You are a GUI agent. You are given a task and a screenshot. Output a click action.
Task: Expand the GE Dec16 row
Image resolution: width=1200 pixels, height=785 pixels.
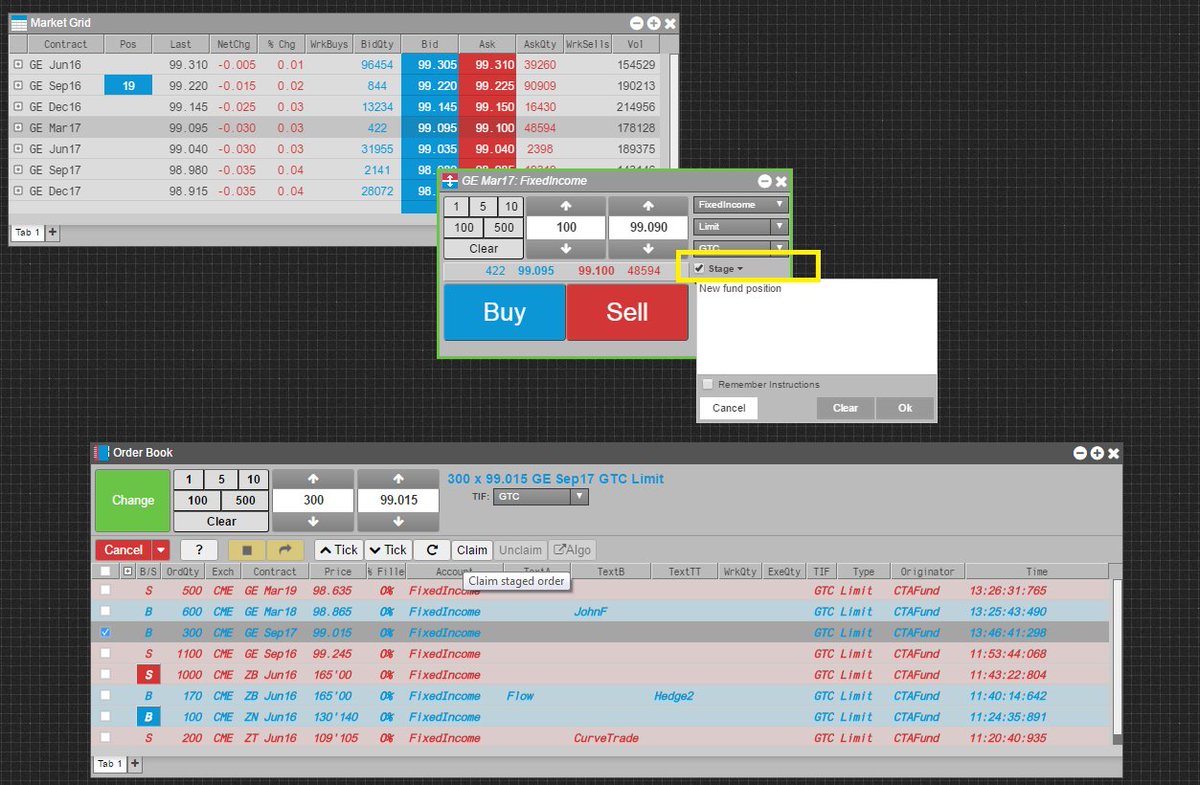18,107
